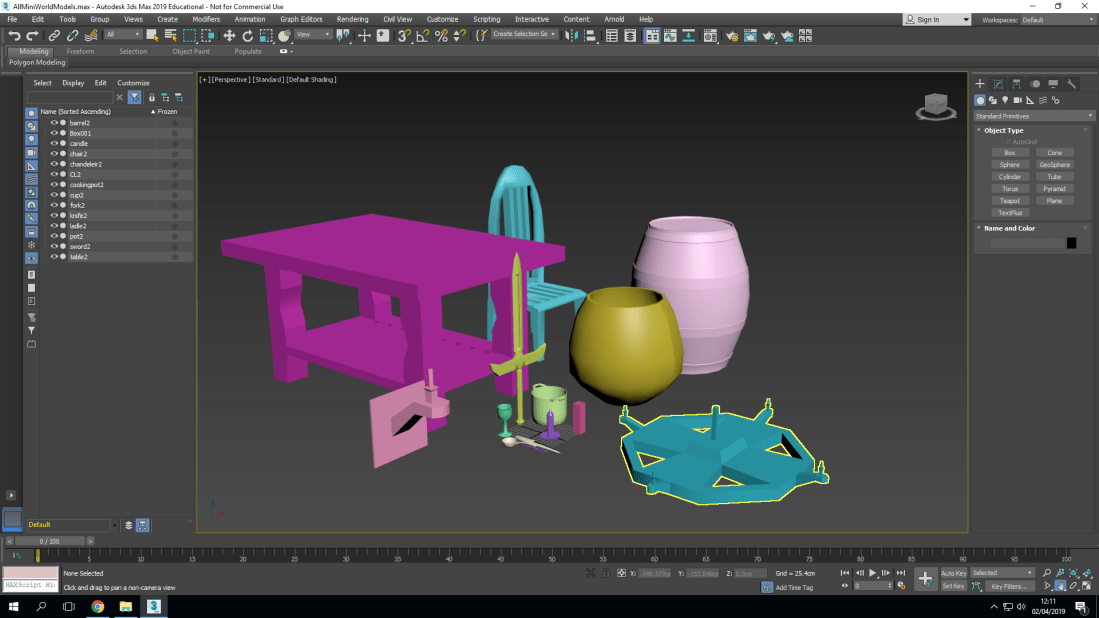Click the Undo icon in the toolbar

[x=15, y=36]
